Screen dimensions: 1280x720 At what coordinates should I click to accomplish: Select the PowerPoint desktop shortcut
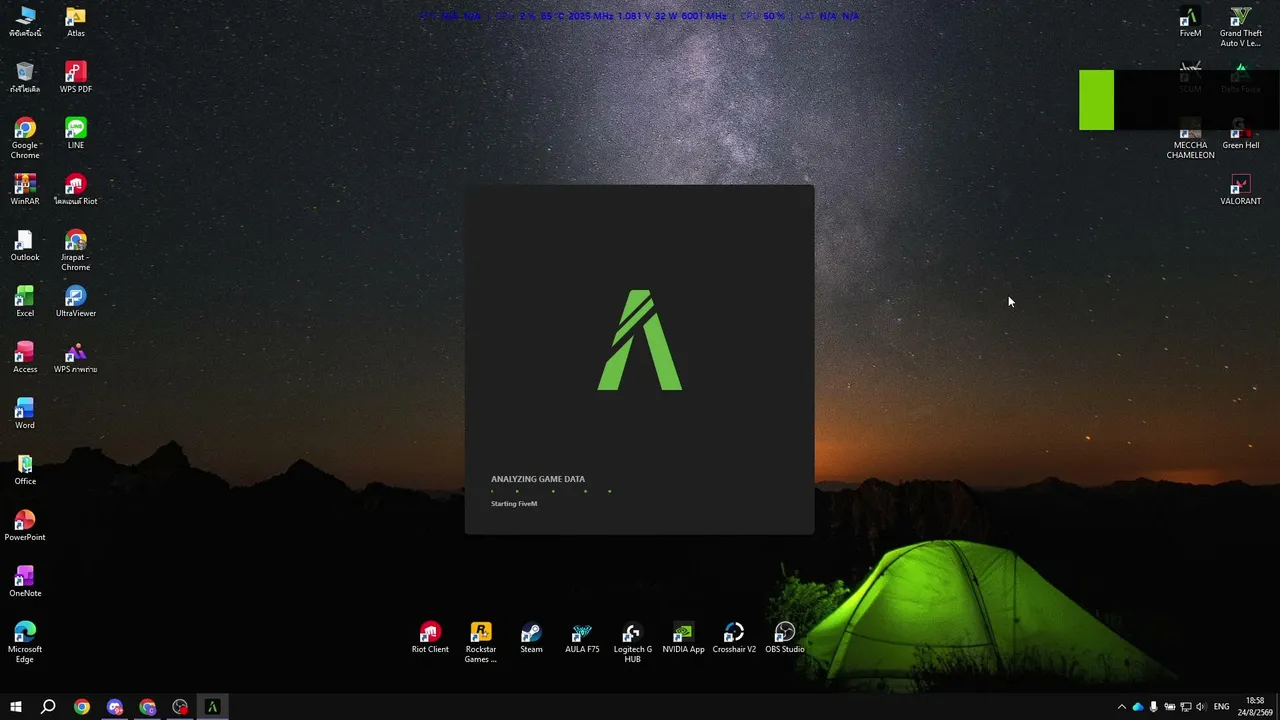[25, 526]
